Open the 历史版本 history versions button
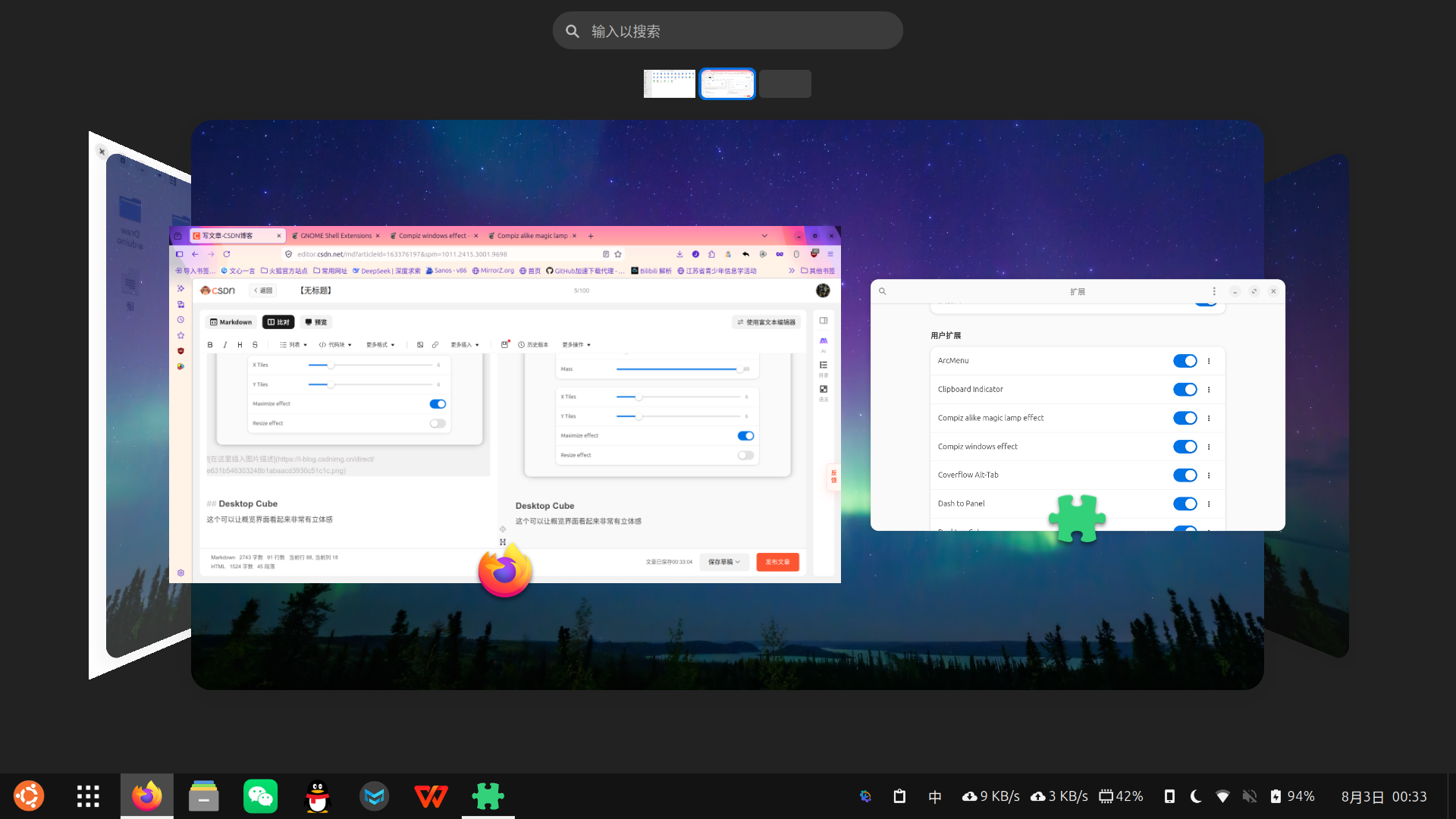This screenshot has height=819, width=1456. point(533,345)
